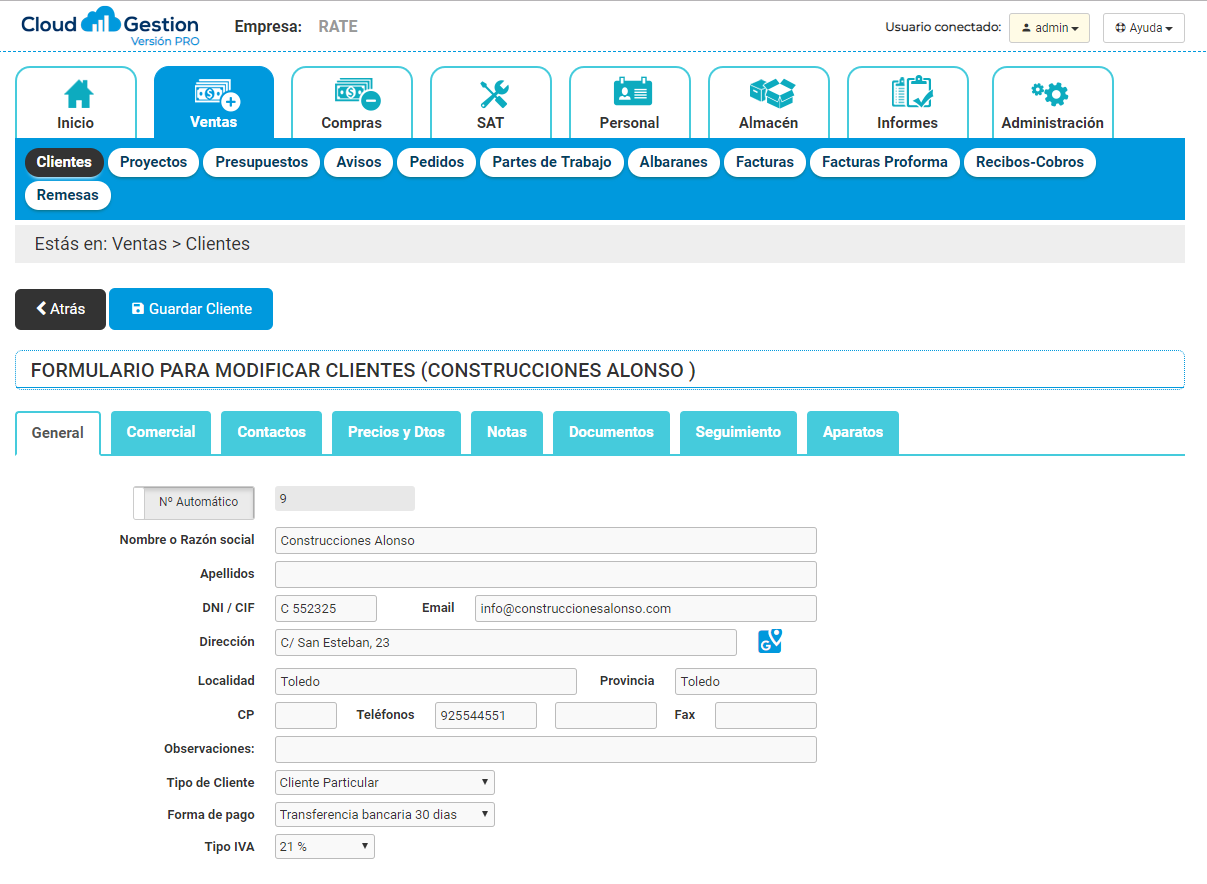This screenshot has width=1207, height=884.
Task: Go to Facturas Proforma submenu
Action: [885, 162]
